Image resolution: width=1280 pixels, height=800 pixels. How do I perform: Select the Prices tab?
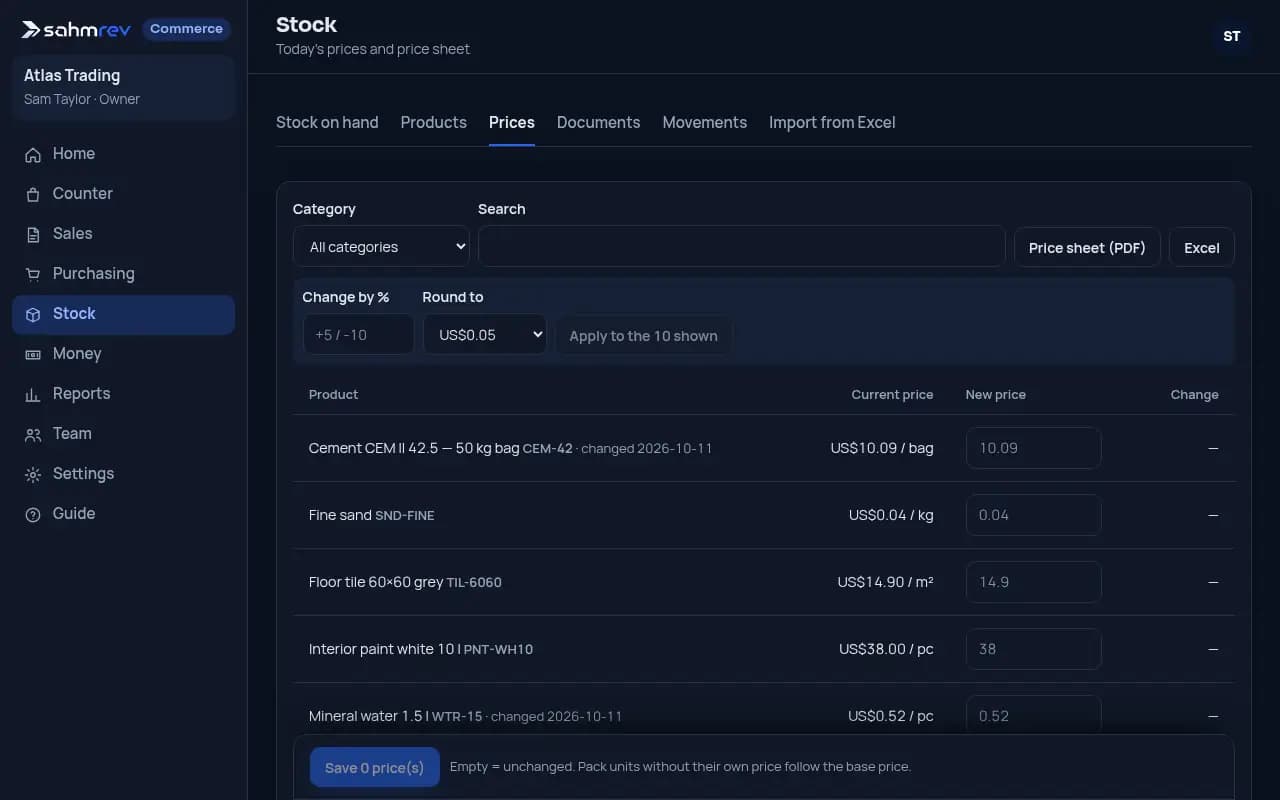[512, 122]
